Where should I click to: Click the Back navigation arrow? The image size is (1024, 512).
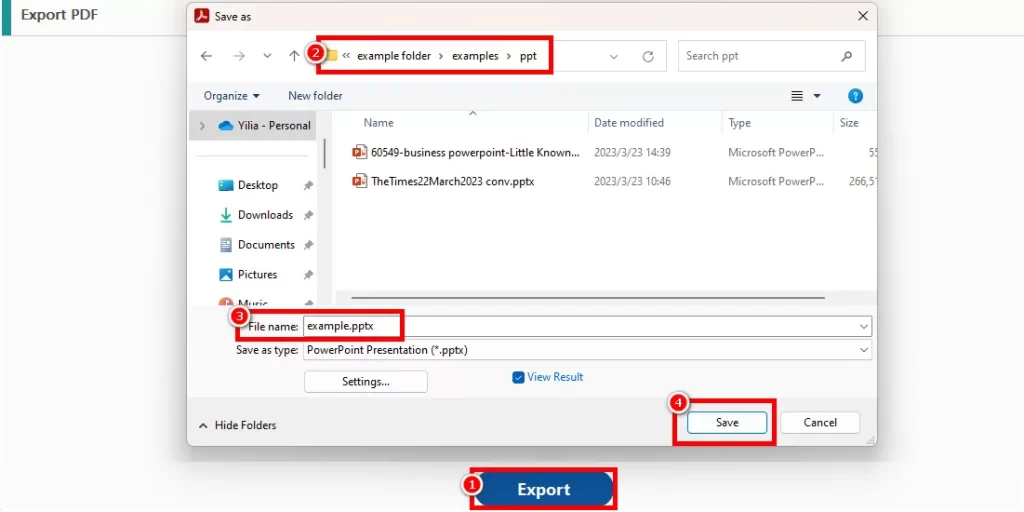(x=206, y=57)
